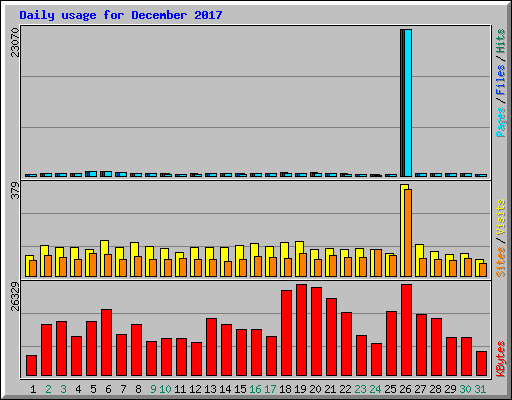Screen dimensions: 512x400
Task: Click the orange Sites bar for day 24
Action: tap(378, 263)
